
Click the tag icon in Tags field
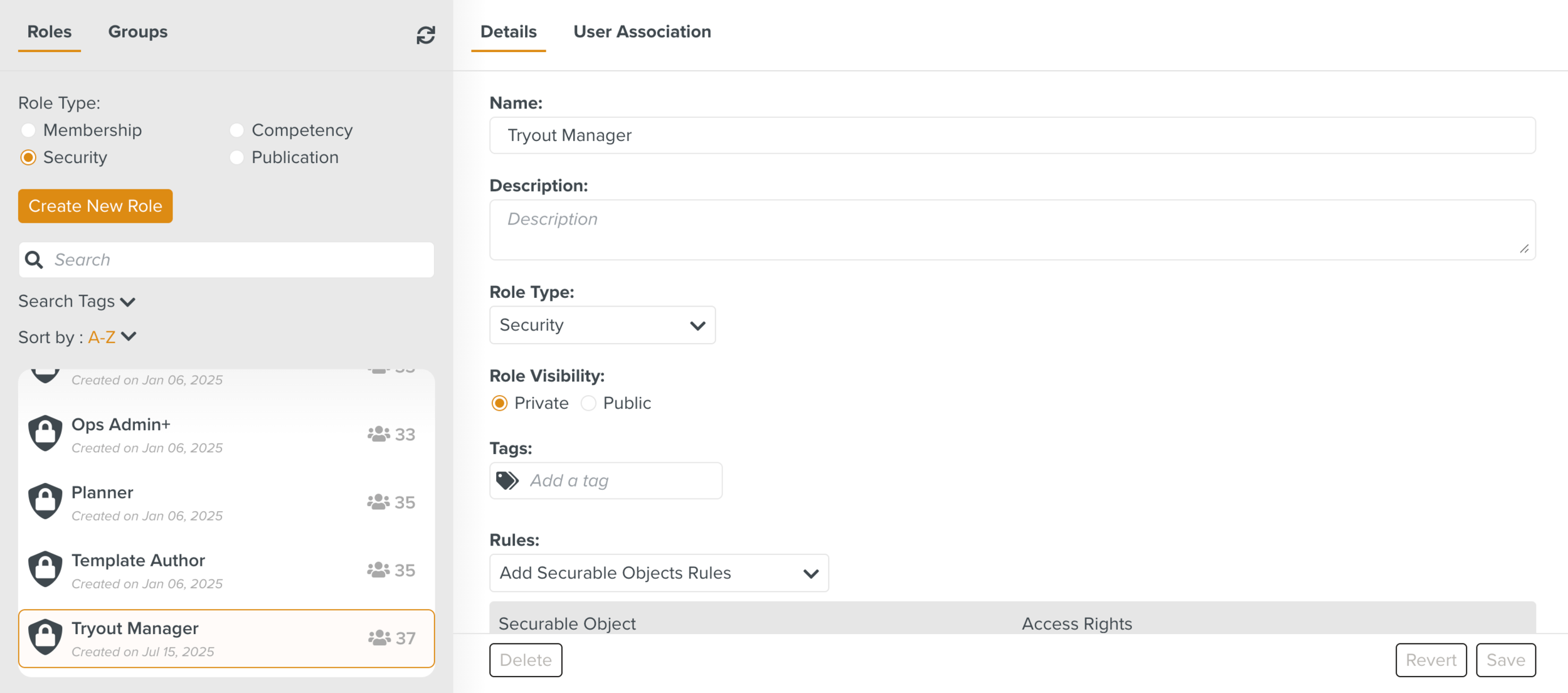pos(507,480)
